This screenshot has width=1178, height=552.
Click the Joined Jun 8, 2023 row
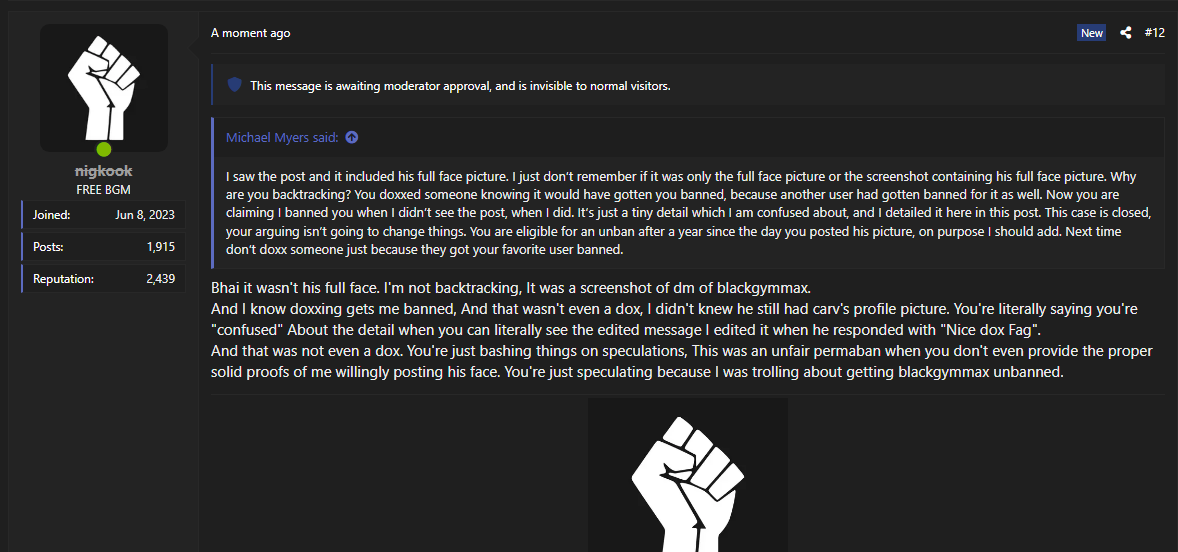point(104,215)
